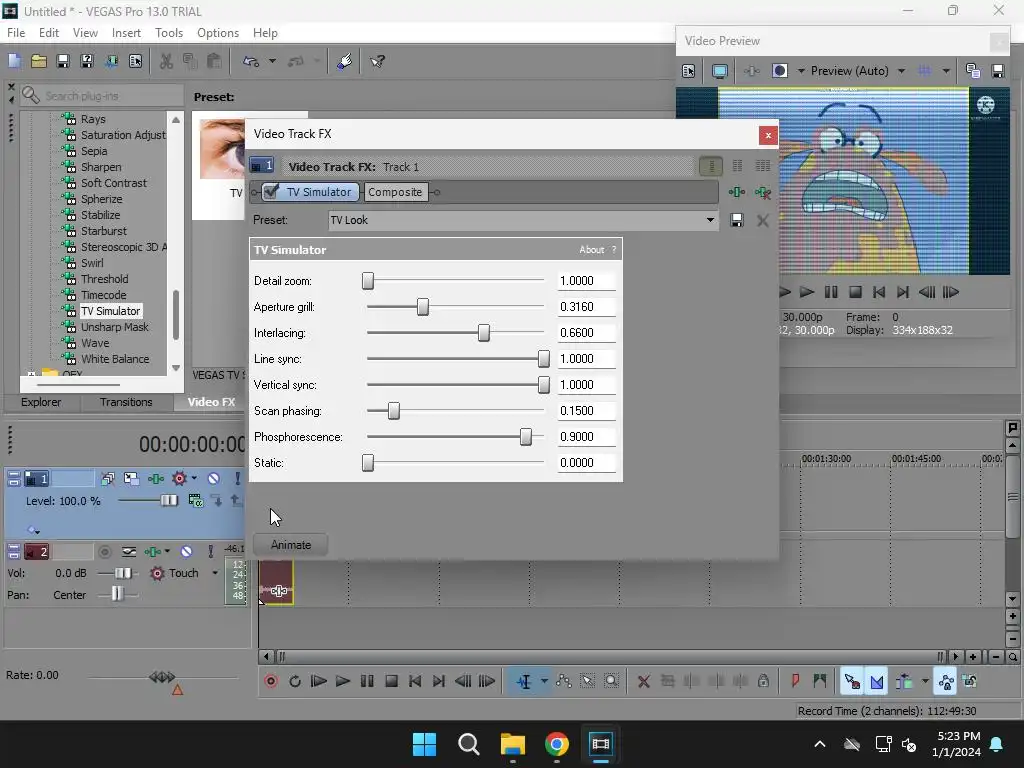This screenshot has width=1024, height=768.
Task: Select the TV Simulator plug-in chain button
Action: click(x=311, y=192)
